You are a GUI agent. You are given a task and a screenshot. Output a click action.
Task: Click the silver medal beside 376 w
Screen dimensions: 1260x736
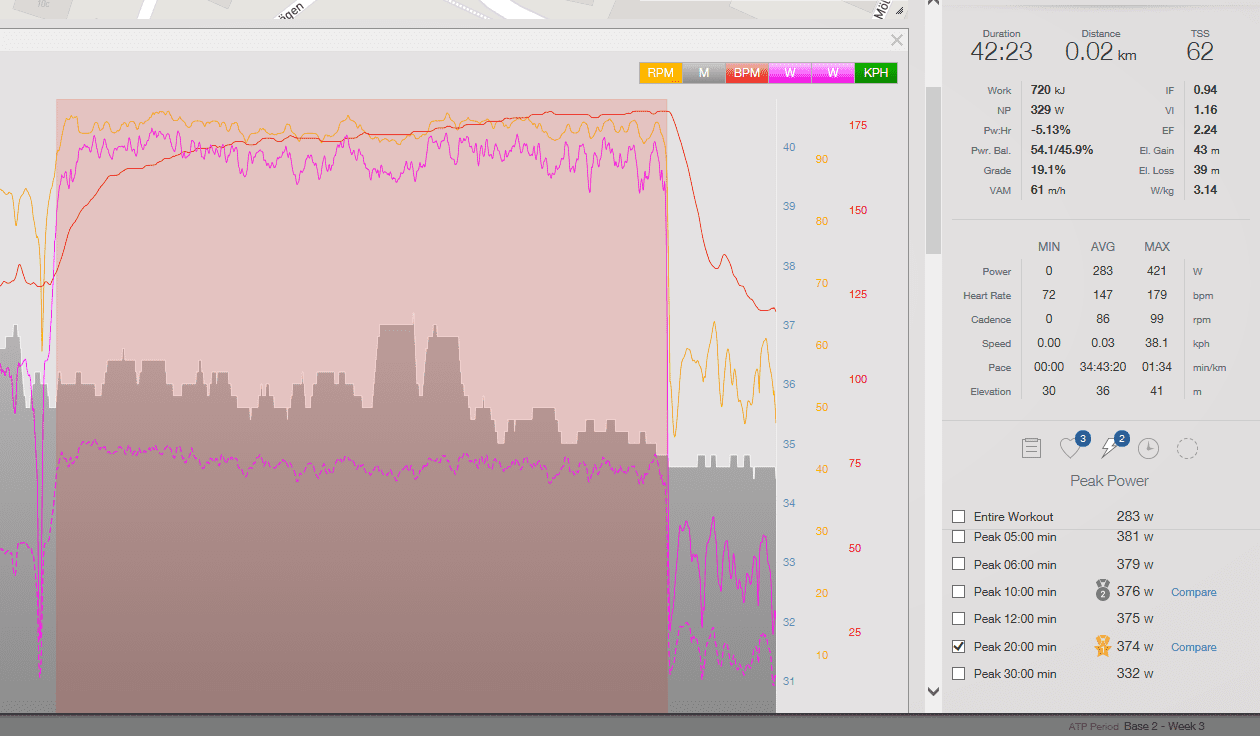[x=1103, y=591]
